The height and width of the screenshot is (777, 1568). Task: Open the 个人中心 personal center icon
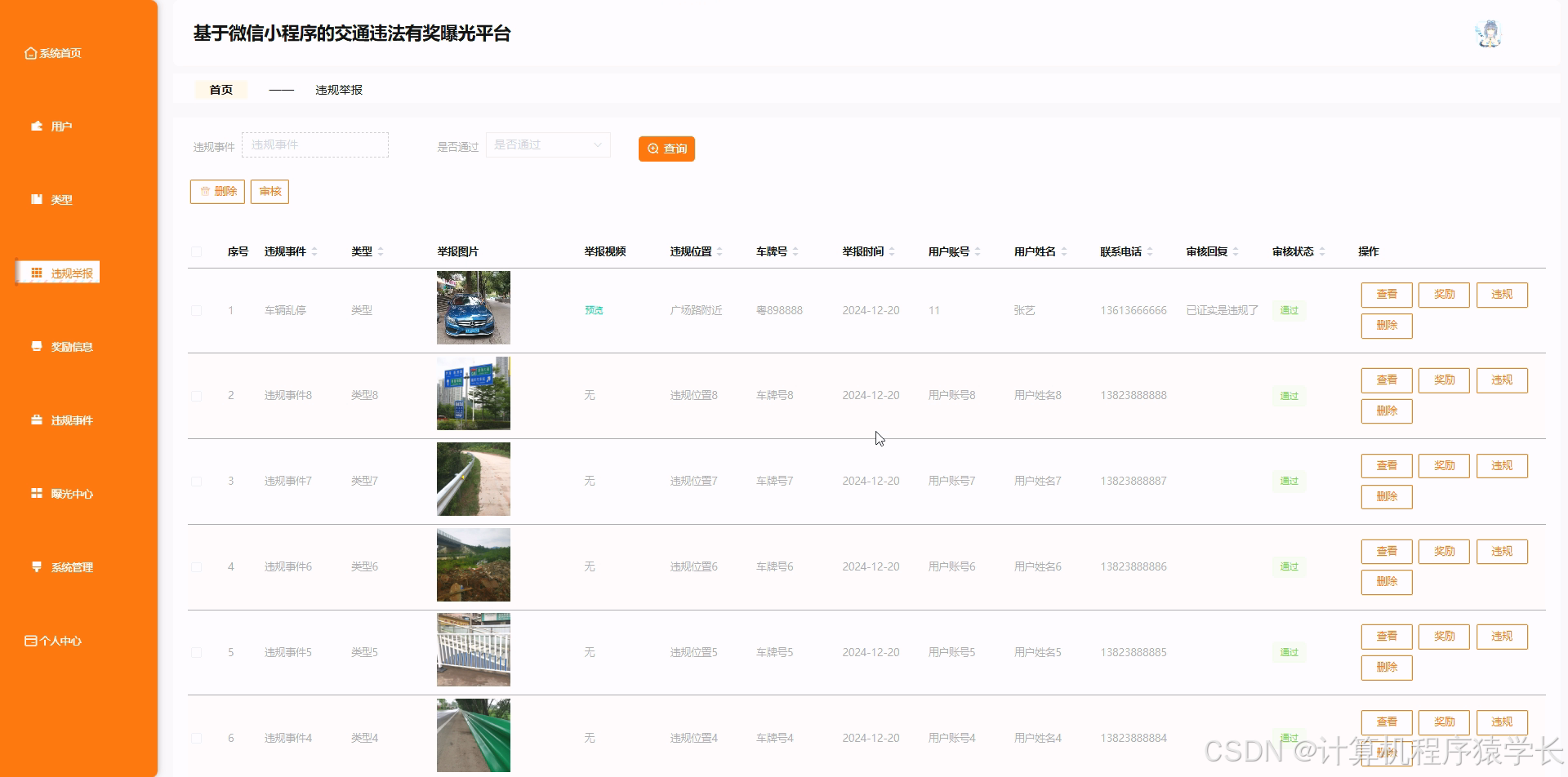pos(30,640)
